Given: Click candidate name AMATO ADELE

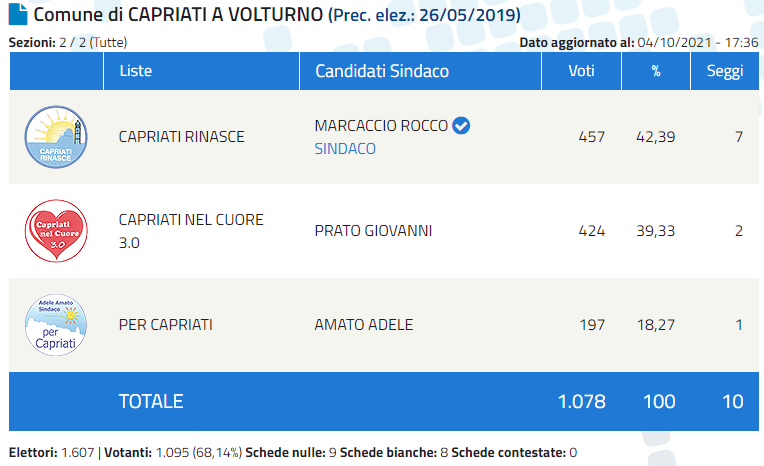Looking at the screenshot, I should [x=363, y=324].
